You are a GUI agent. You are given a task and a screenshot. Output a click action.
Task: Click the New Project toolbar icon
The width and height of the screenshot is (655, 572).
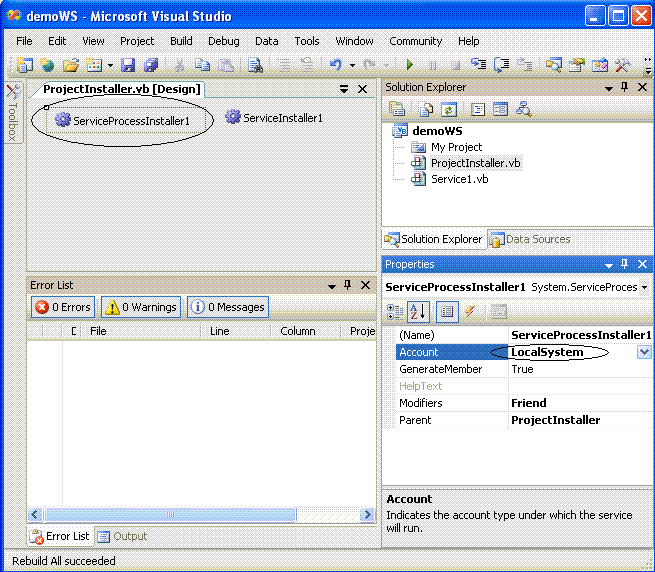tap(25, 65)
